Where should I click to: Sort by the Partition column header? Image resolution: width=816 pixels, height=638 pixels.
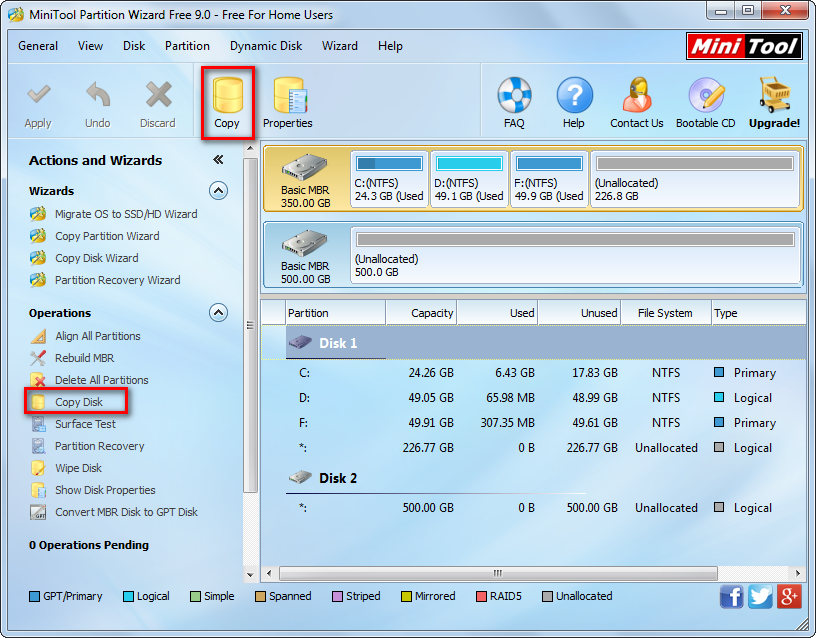336,313
